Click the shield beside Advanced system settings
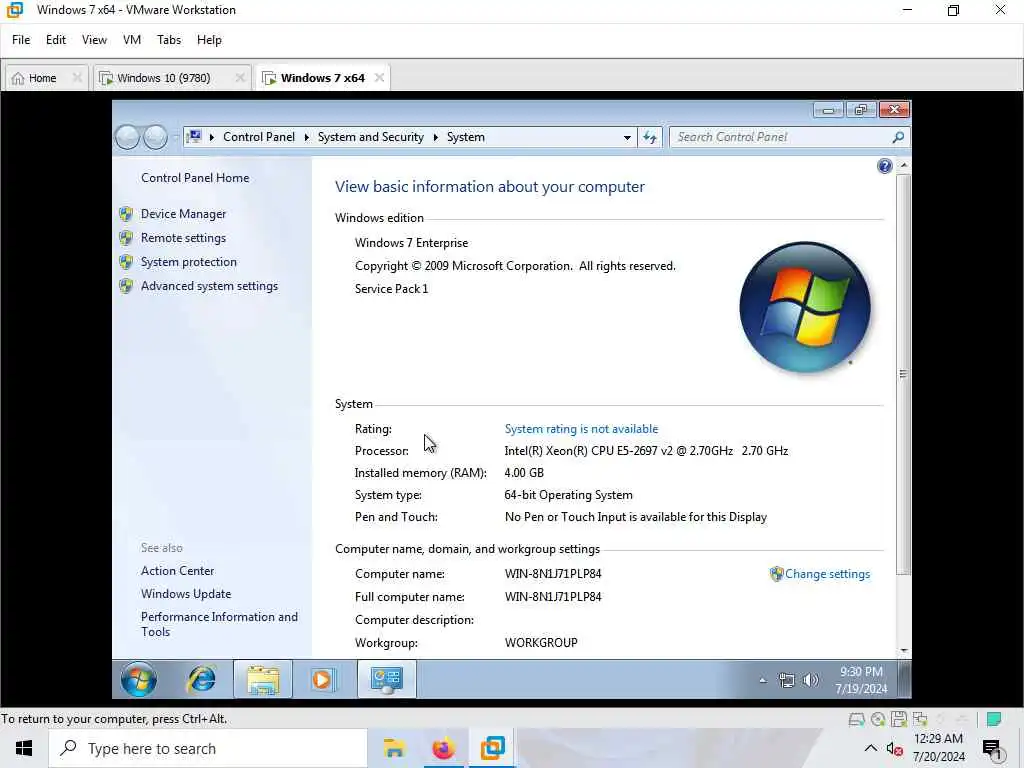The image size is (1024, 768). 126,286
